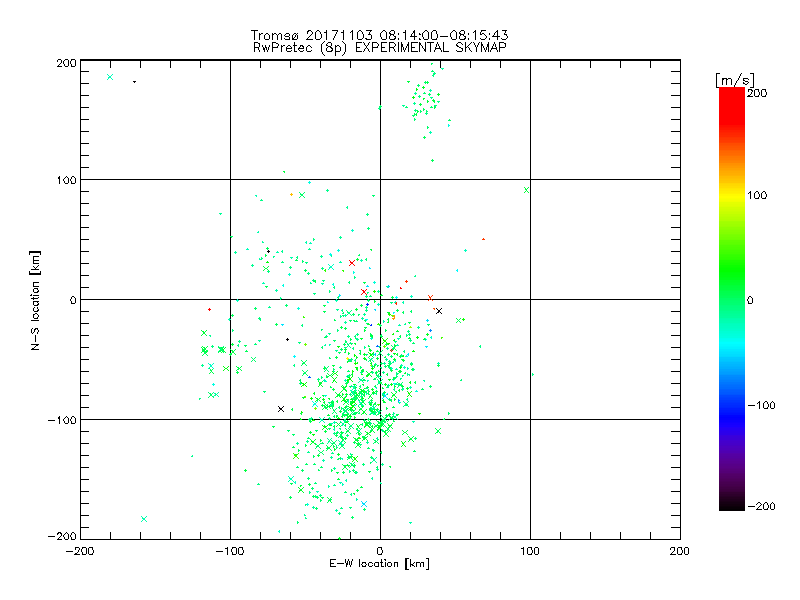Click the E-W axis tick label "100"
This screenshot has width=800, height=600.
click(530, 552)
